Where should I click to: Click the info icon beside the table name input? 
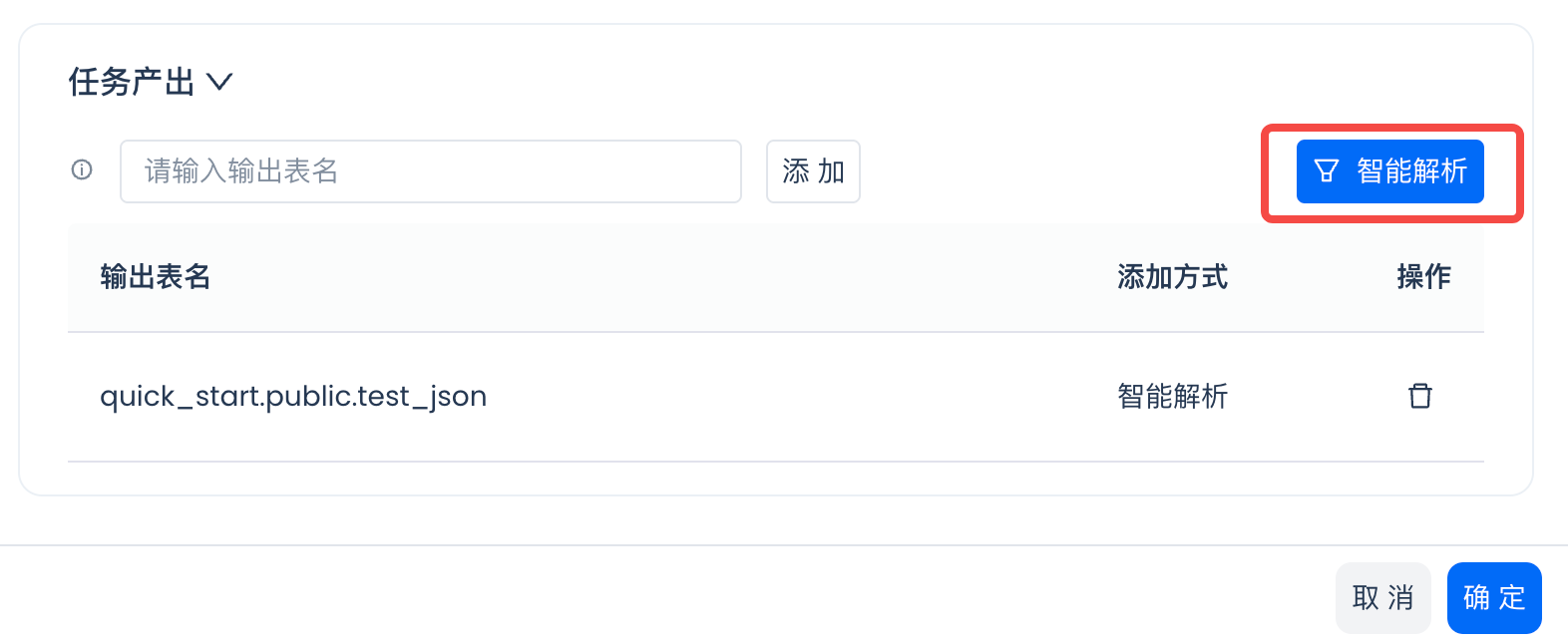82,170
